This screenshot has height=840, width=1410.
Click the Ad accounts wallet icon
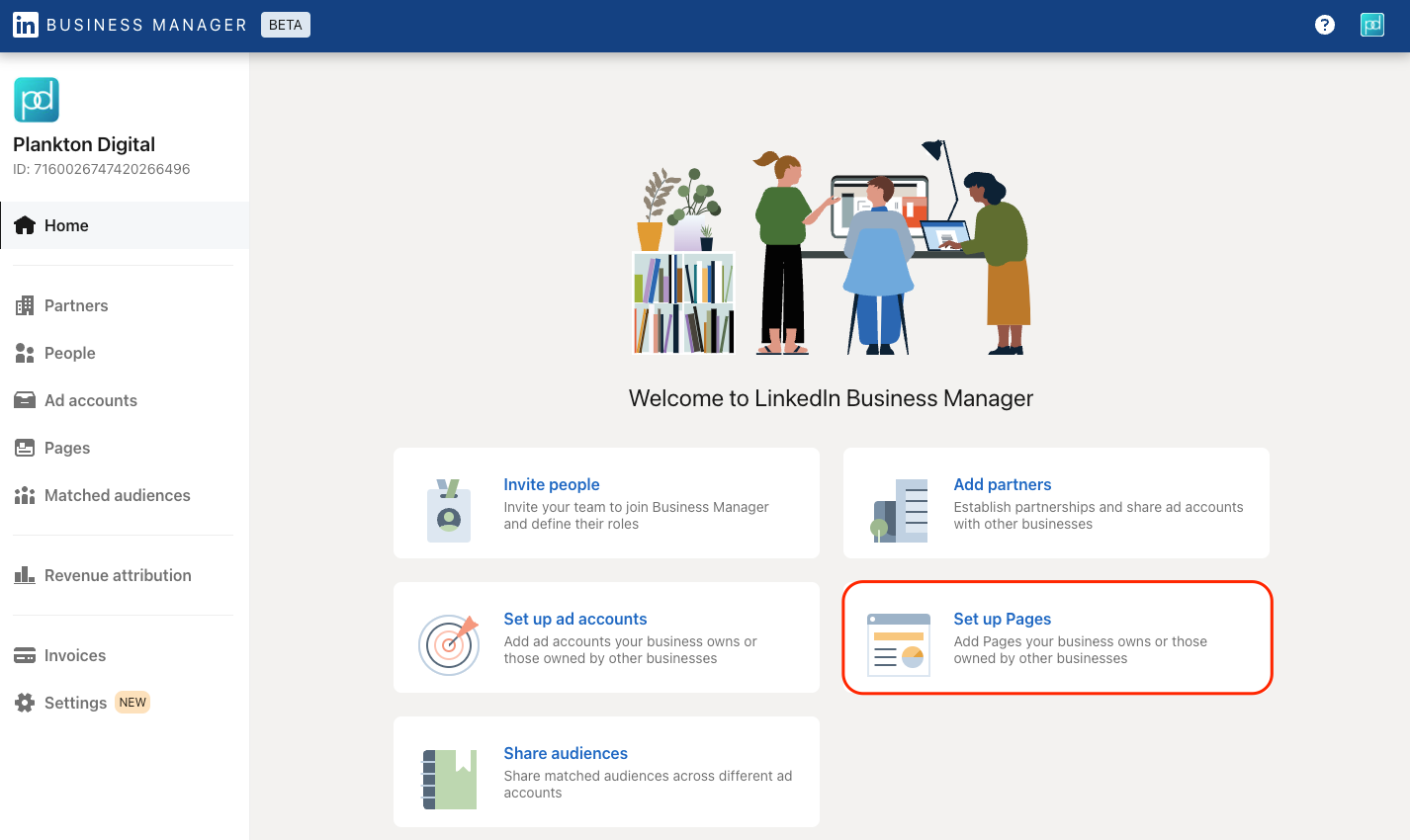pyautogui.click(x=24, y=399)
